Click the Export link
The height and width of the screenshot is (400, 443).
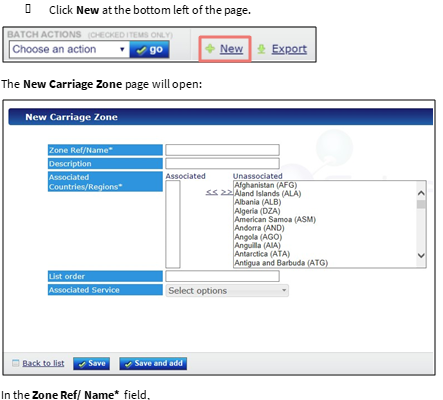289,49
